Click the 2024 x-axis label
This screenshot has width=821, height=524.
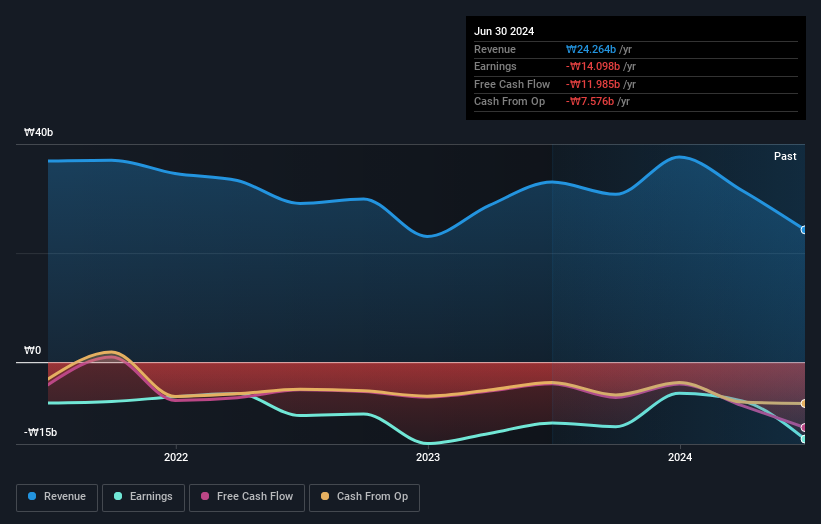point(680,457)
